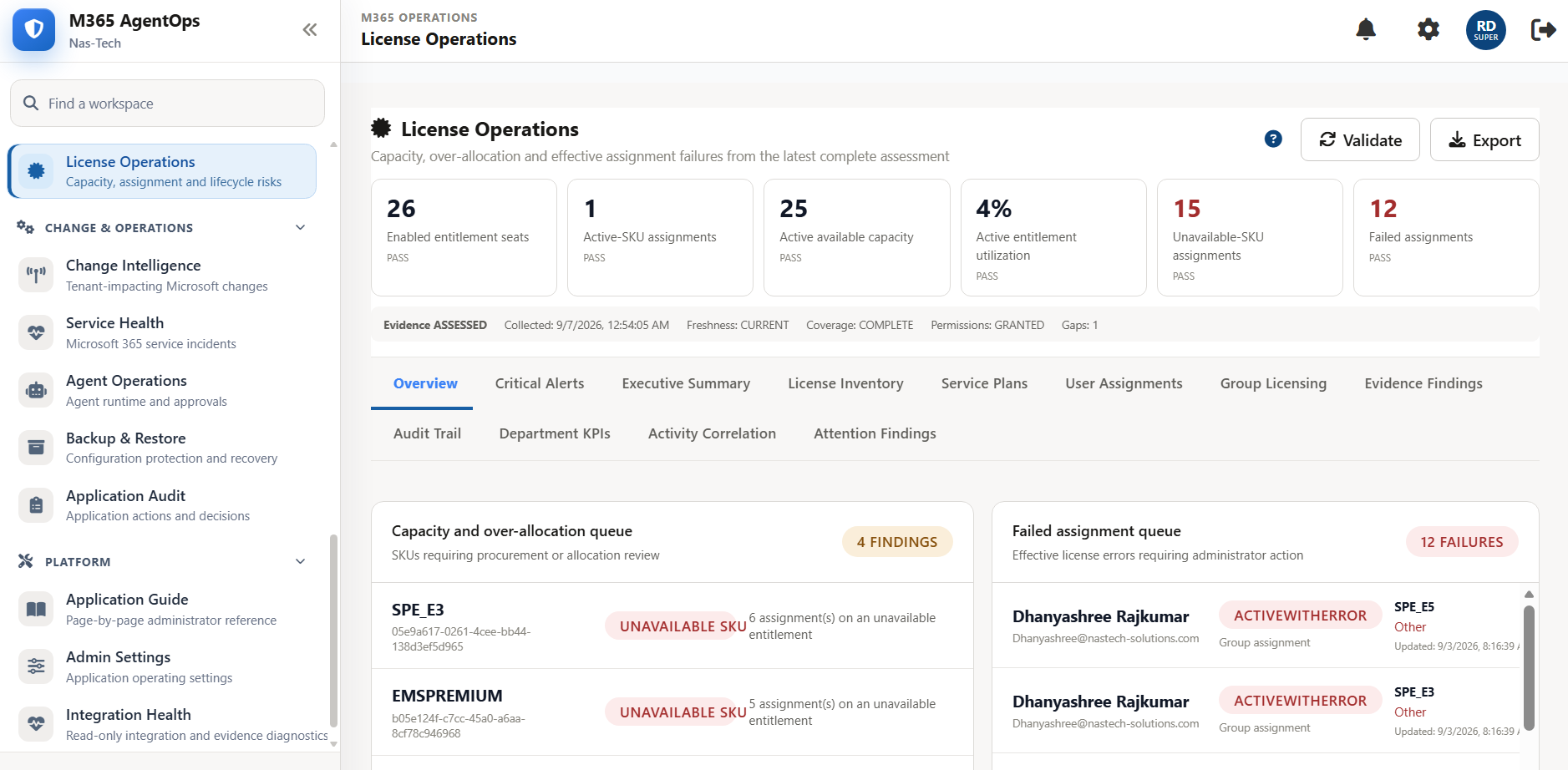1568x770 pixels.
Task: Select the Service Plans tab
Action: click(984, 383)
